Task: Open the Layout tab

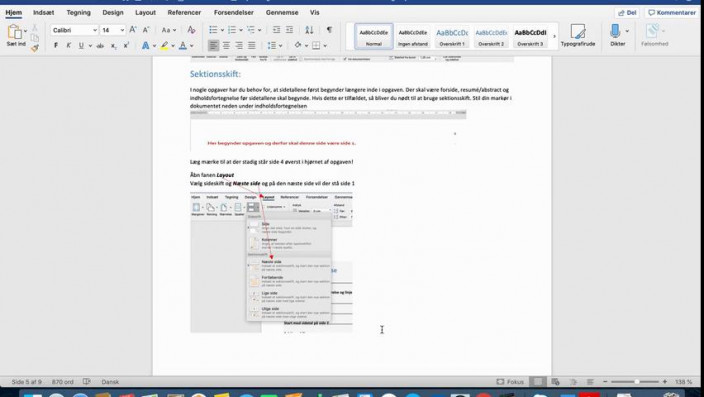Action: (x=145, y=13)
